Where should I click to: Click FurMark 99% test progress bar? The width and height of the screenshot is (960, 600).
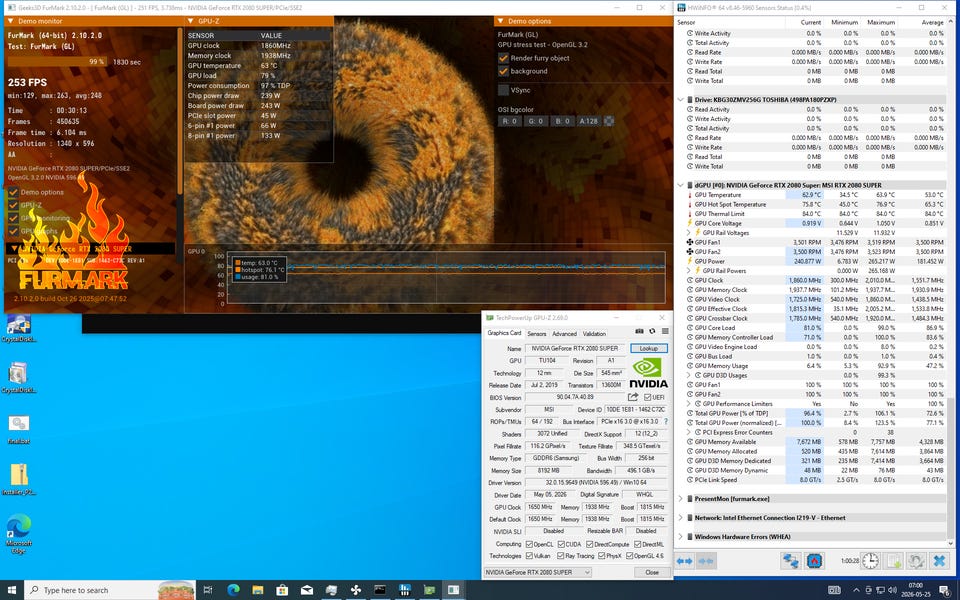click(57, 62)
